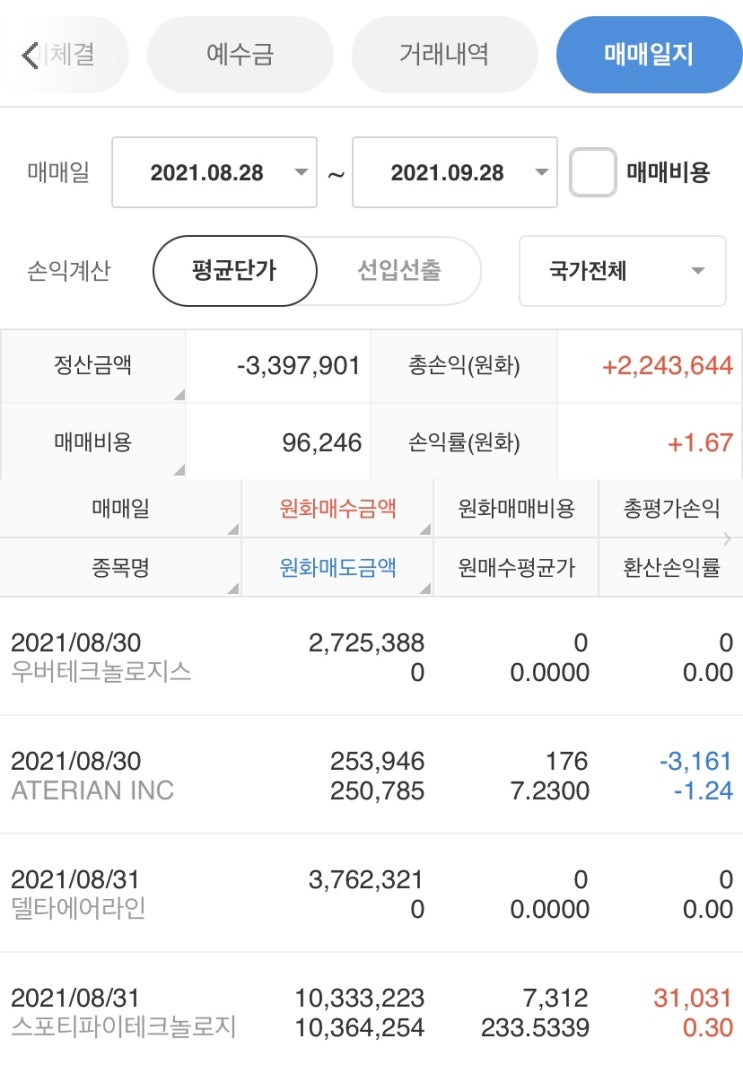Select the 우버테크놀로지스 trade row
This screenshot has width=743, height=1065.
tap(372, 657)
